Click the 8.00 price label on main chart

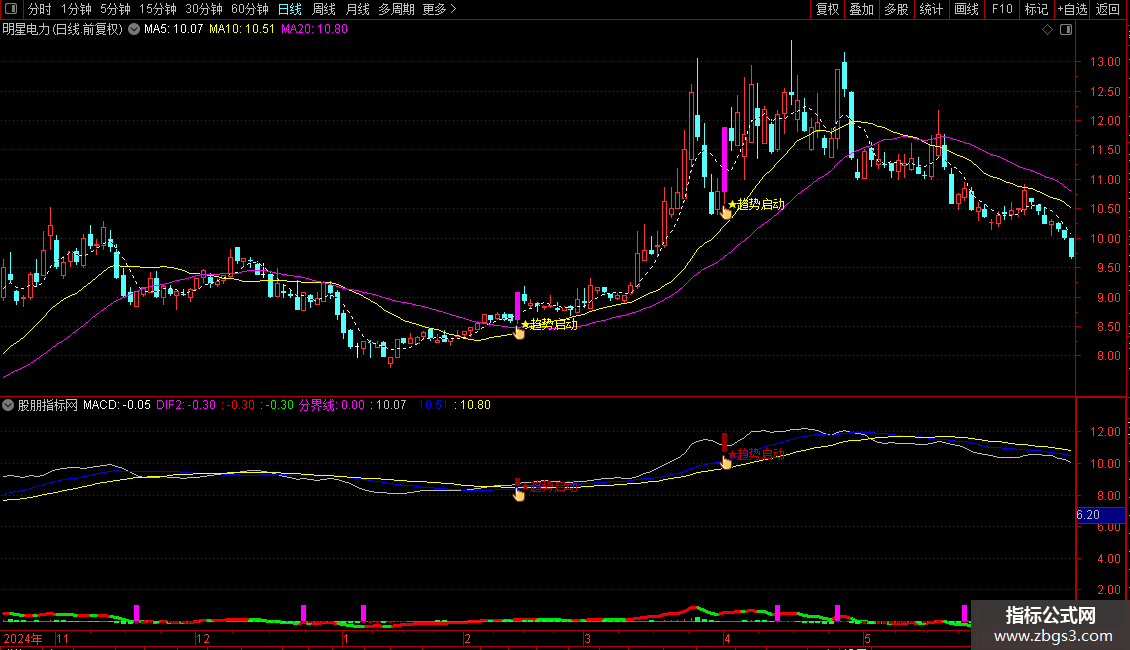coord(1108,356)
